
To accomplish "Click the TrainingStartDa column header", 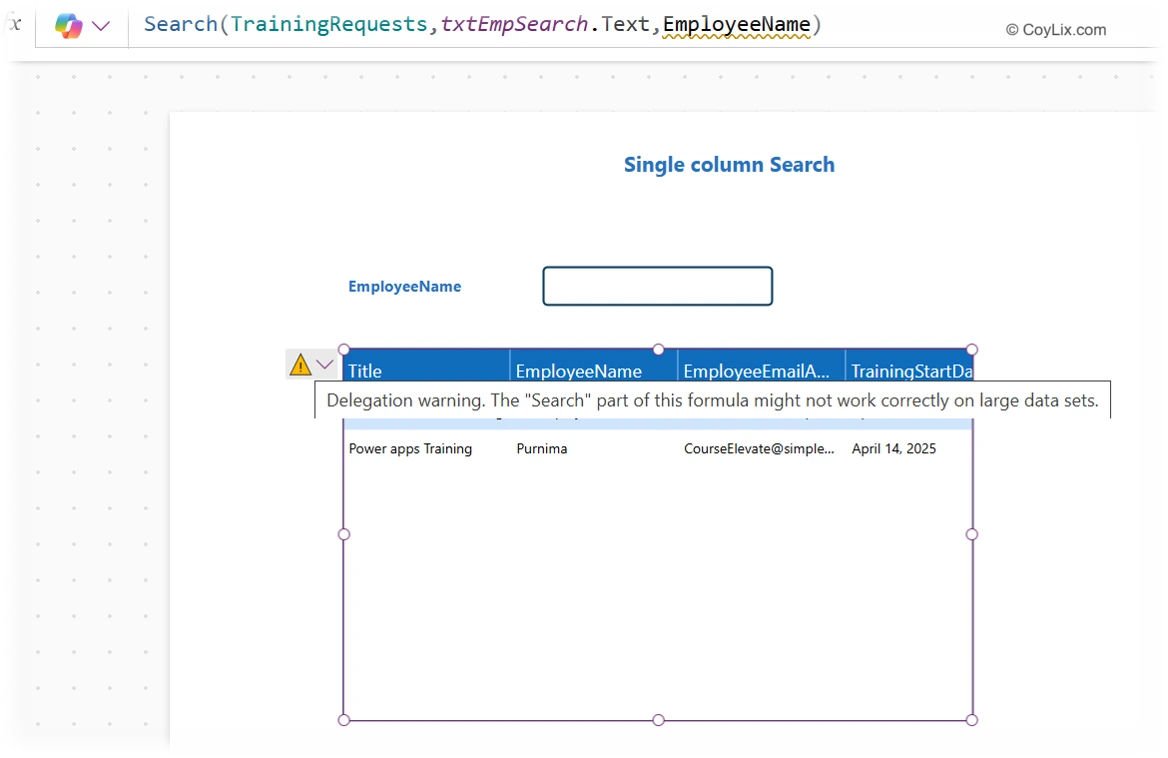I will click(x=911, y=371).
